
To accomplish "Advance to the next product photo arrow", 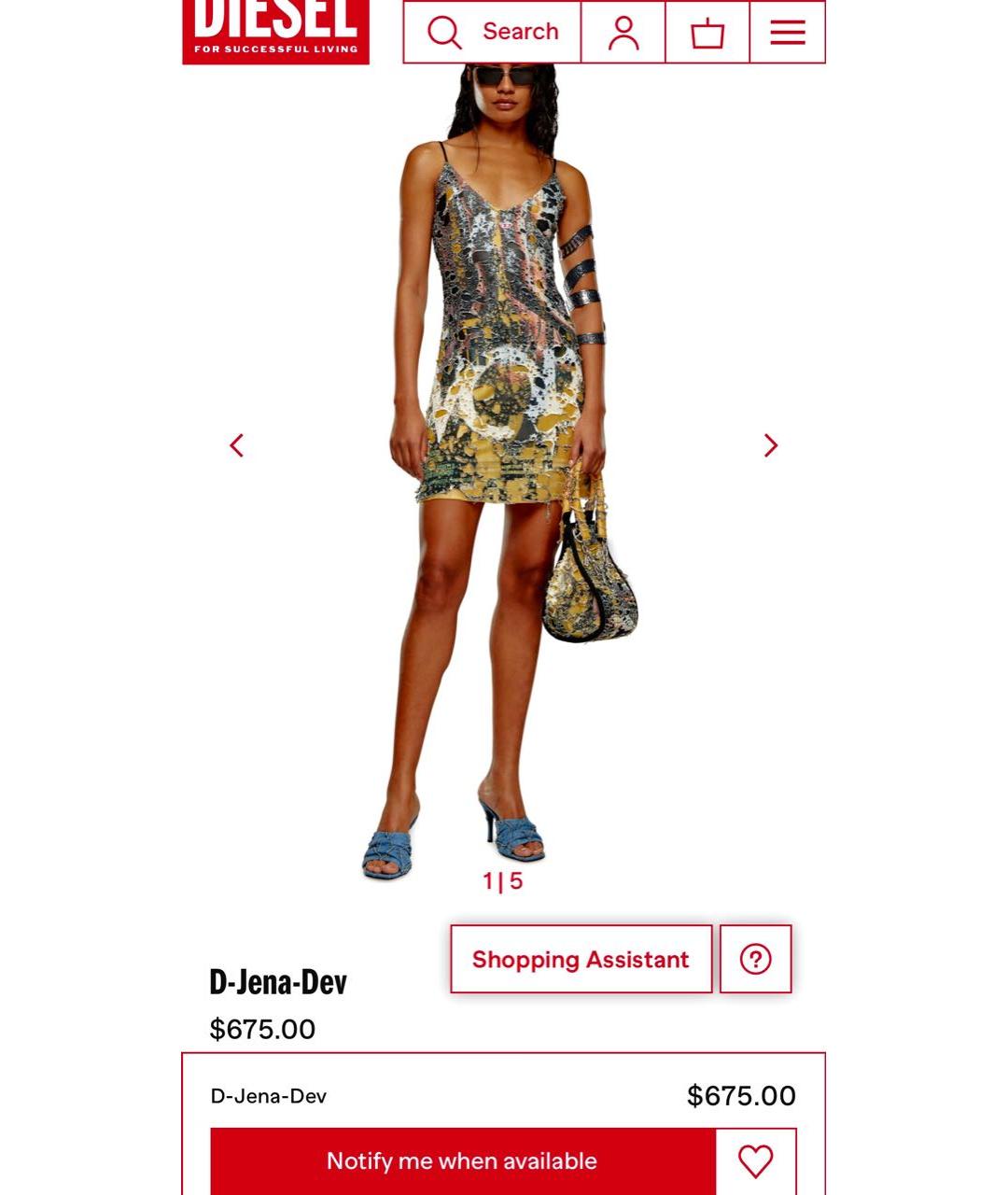I will coord(770,445).
